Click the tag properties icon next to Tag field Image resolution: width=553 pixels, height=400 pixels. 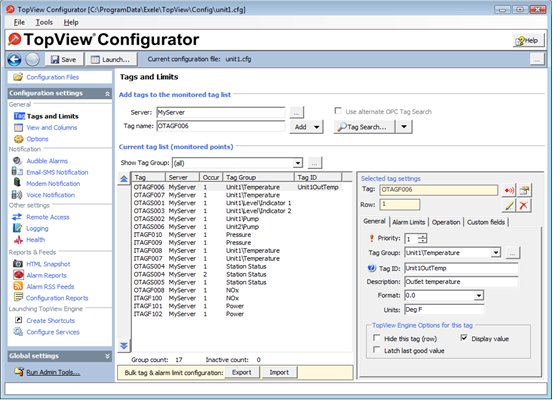524,190
